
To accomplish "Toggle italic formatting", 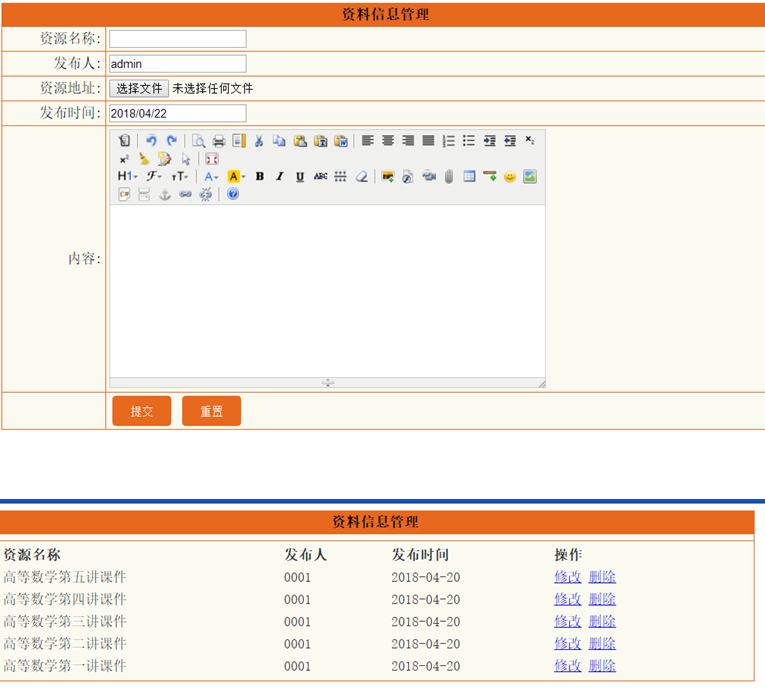I will (x=280, y=176).
